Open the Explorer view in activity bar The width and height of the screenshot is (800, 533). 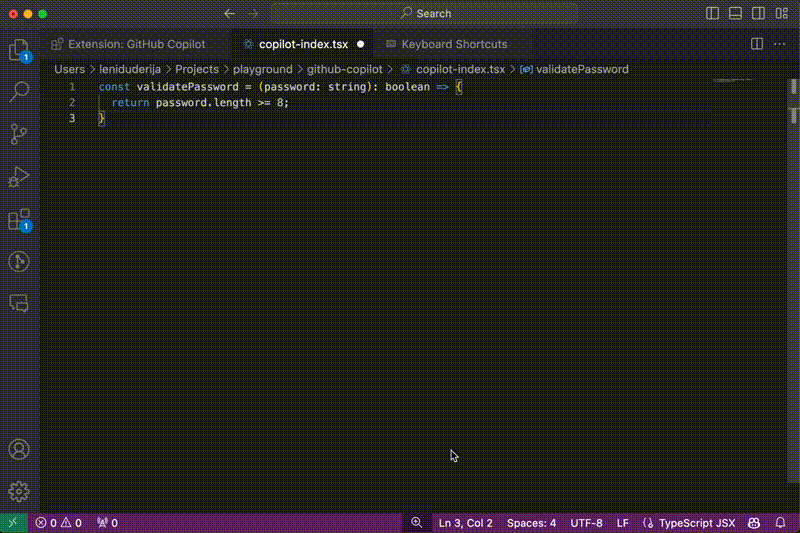click(19, 50)
